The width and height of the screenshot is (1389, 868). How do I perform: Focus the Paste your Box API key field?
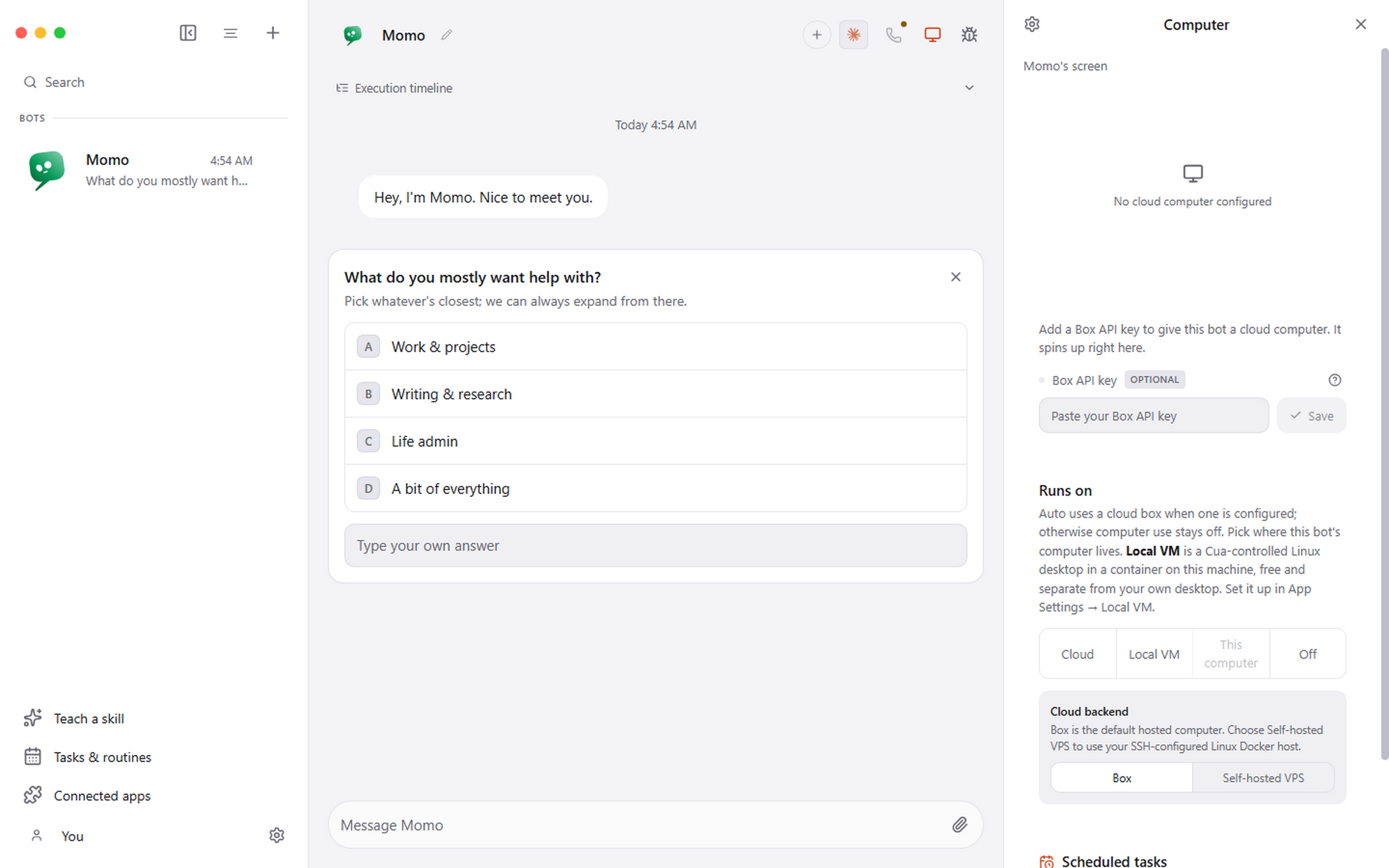[1154, 416]
